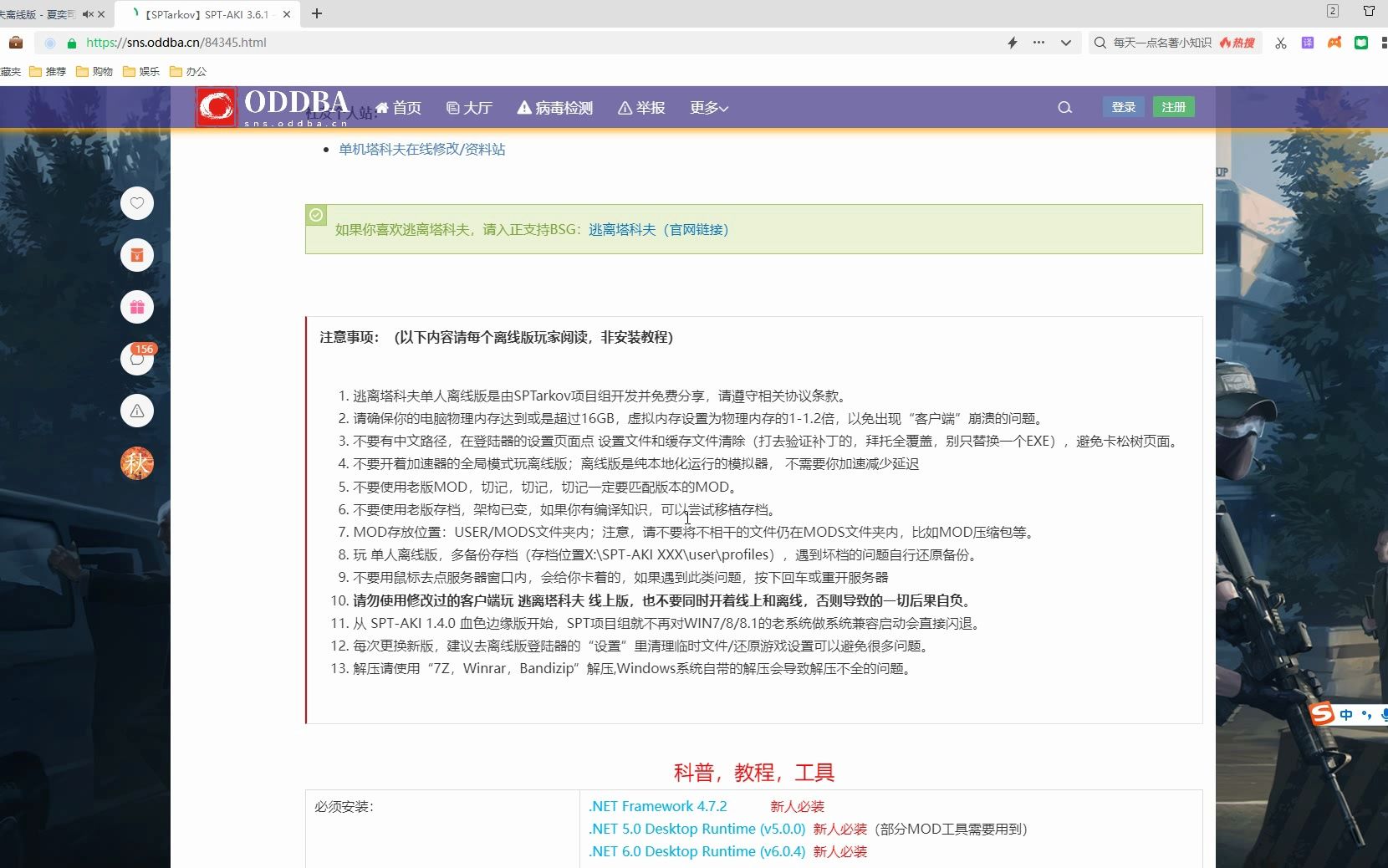Open the 娱乐 bookmarks folder

pyautogui.click(x=141, y=72)
